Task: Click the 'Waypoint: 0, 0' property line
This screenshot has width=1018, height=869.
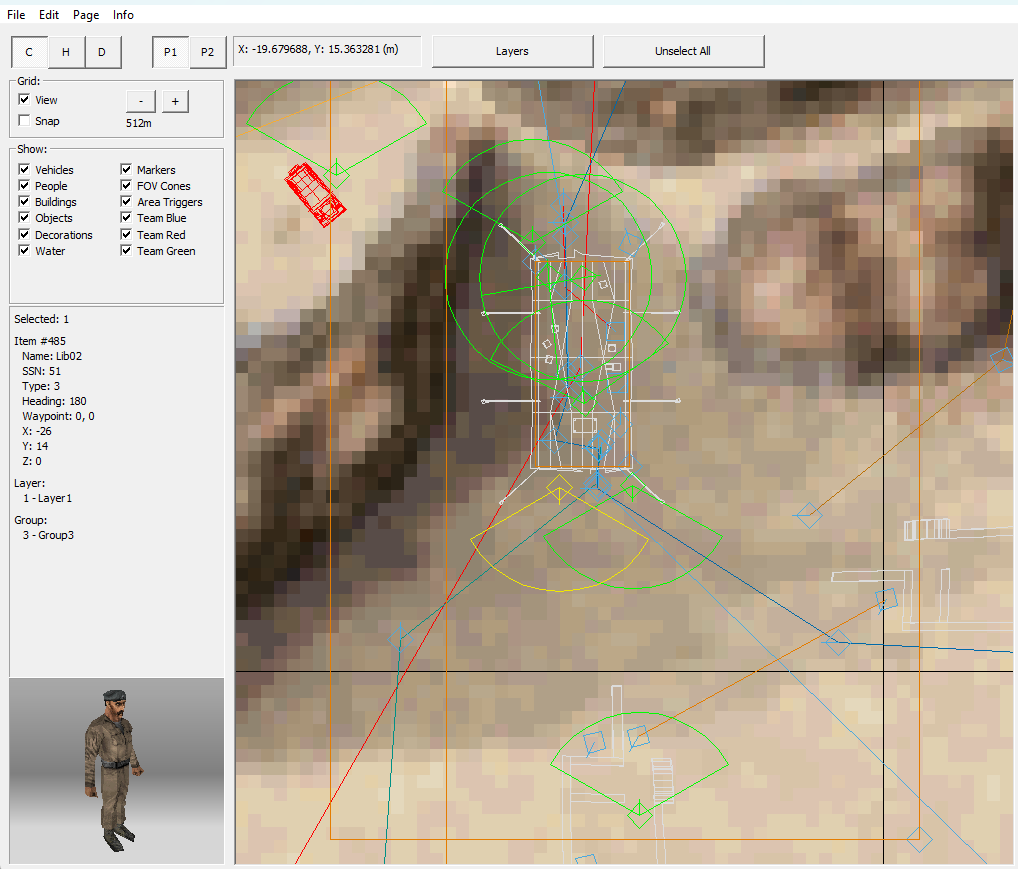Action: click(58, 416)
